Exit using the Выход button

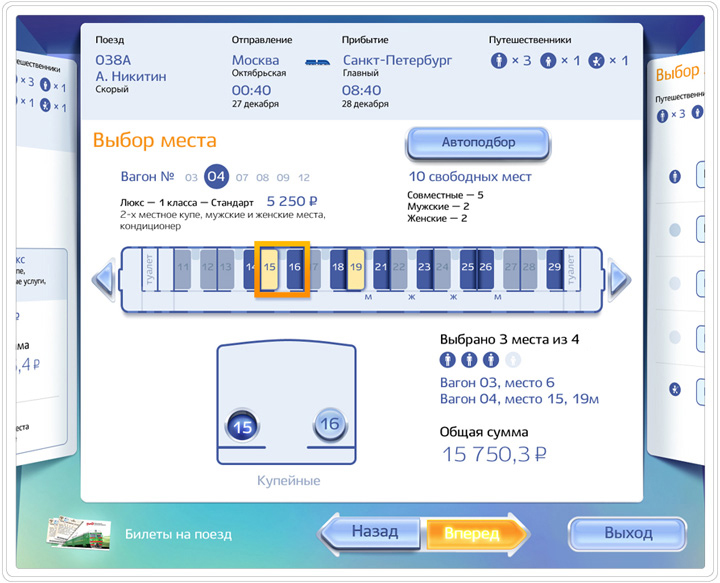pyautogui.click(x=628, y=533)
